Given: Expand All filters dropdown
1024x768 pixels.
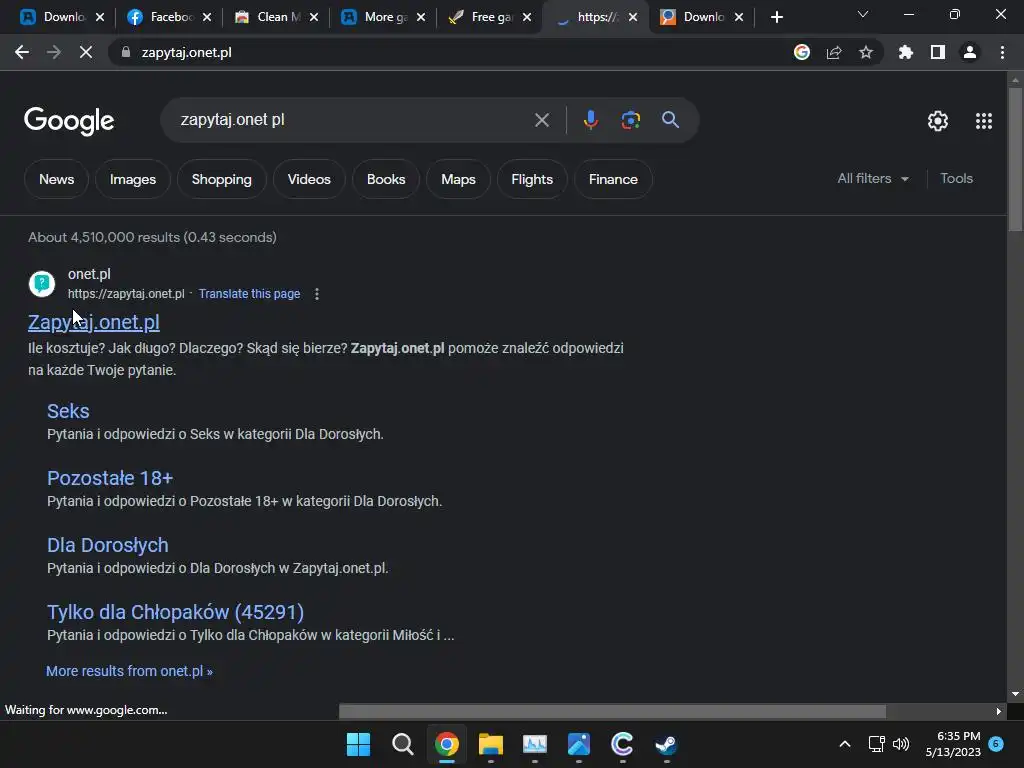Looking at the screenshot, I should coord(873,178).
